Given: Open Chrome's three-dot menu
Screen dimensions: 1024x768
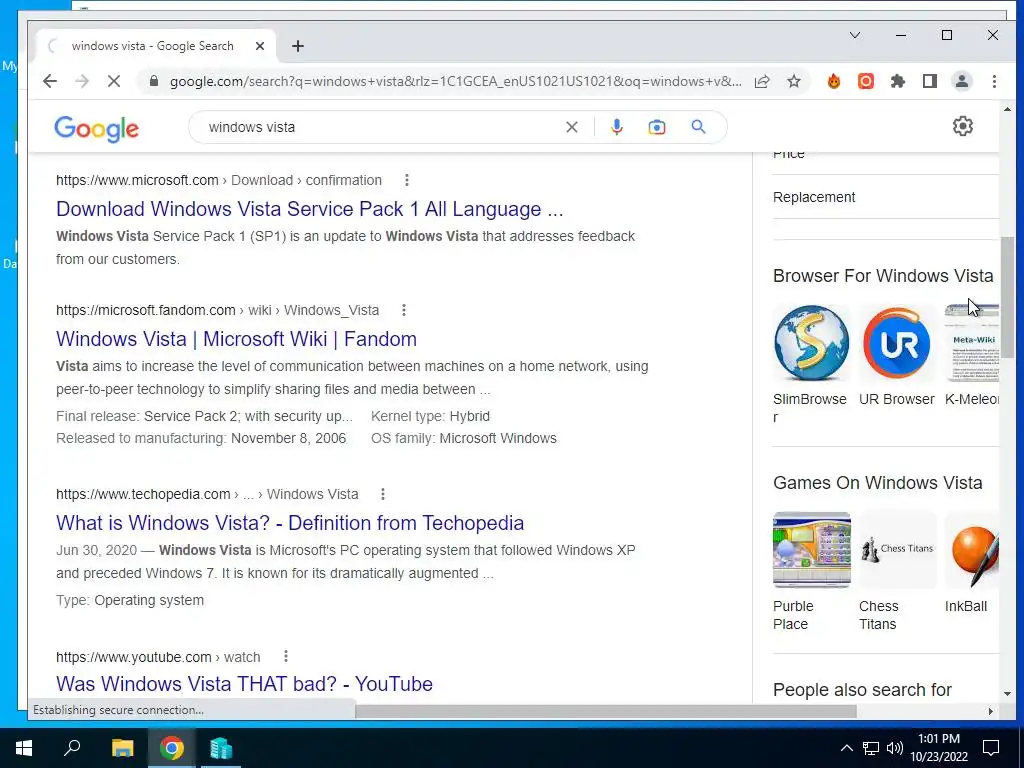Looking at the screenshot, I should (x=994, y=81).
